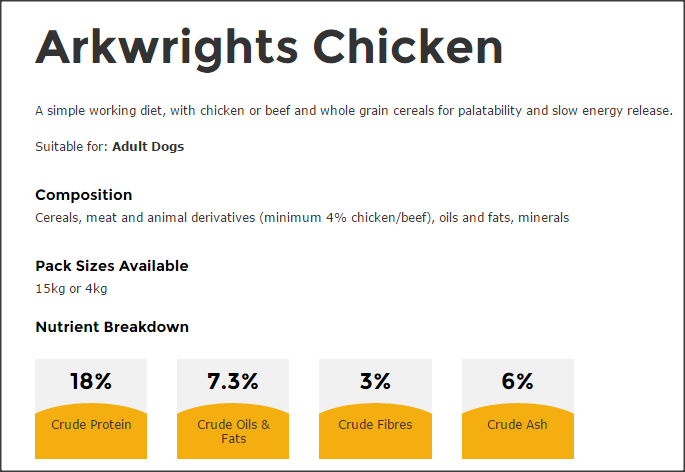Click the Crude Oils & Fats orange label
The height and width of the screenshot is (472, 685).
[x=233, y=431]
